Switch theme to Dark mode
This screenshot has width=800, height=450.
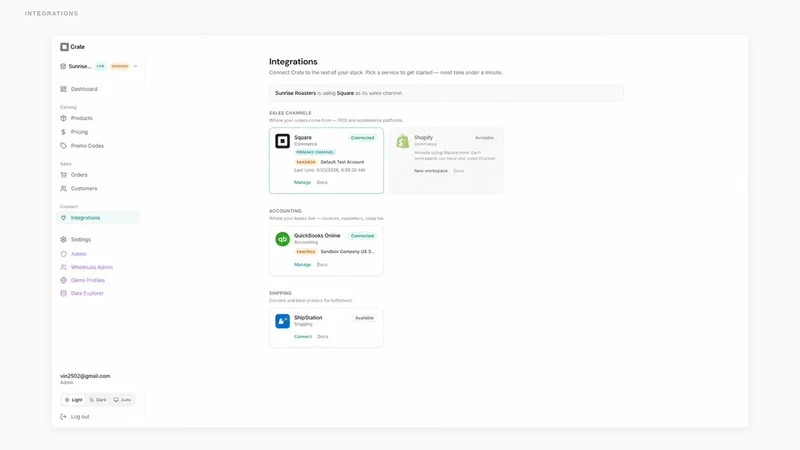(x=98, y=400)
